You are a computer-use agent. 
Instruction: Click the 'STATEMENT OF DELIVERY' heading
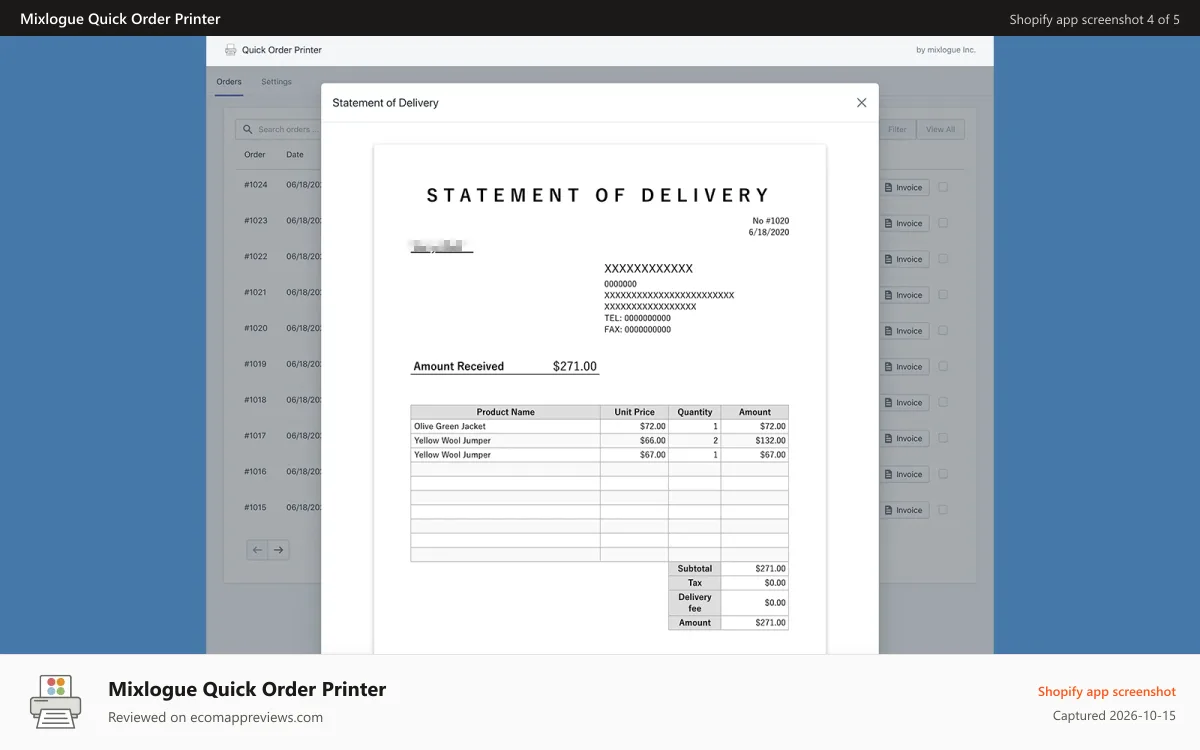[x=598, y=196]
